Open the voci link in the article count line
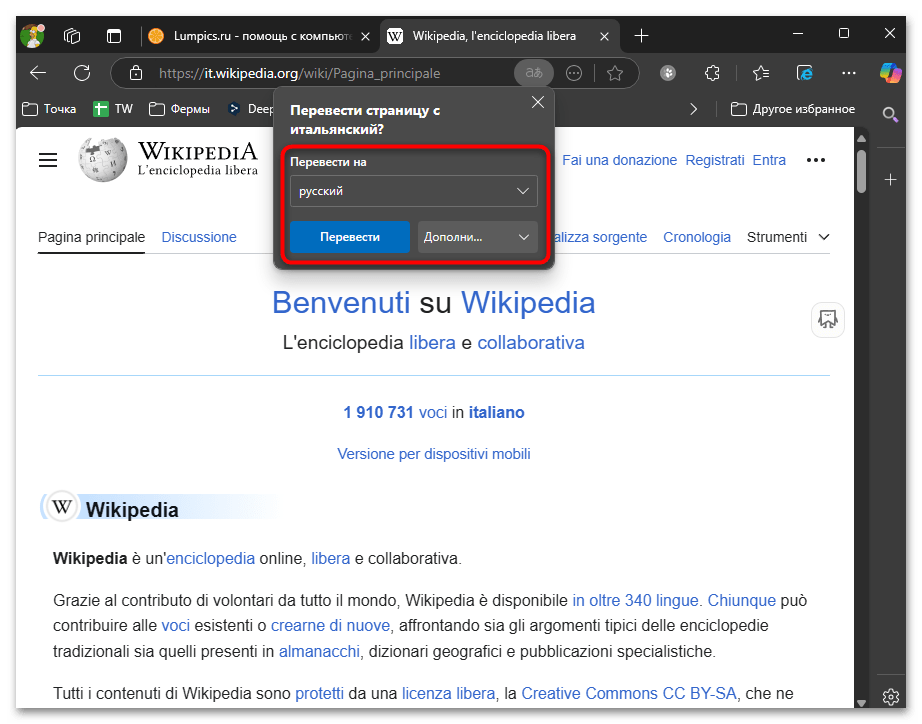This screenshot has height=724, width=922. [x=432, y=412]
